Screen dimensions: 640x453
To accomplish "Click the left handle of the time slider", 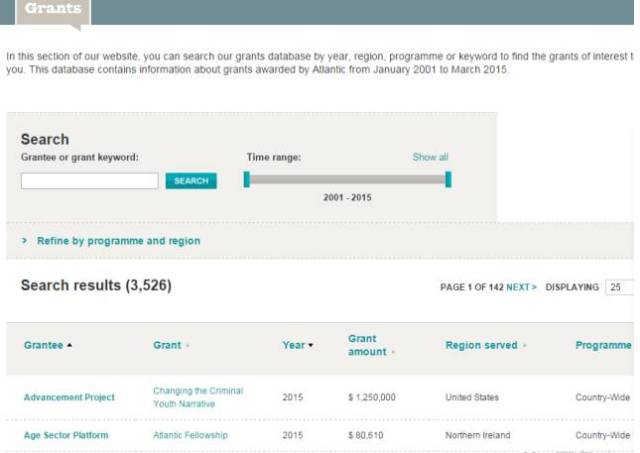I will 247,180.
